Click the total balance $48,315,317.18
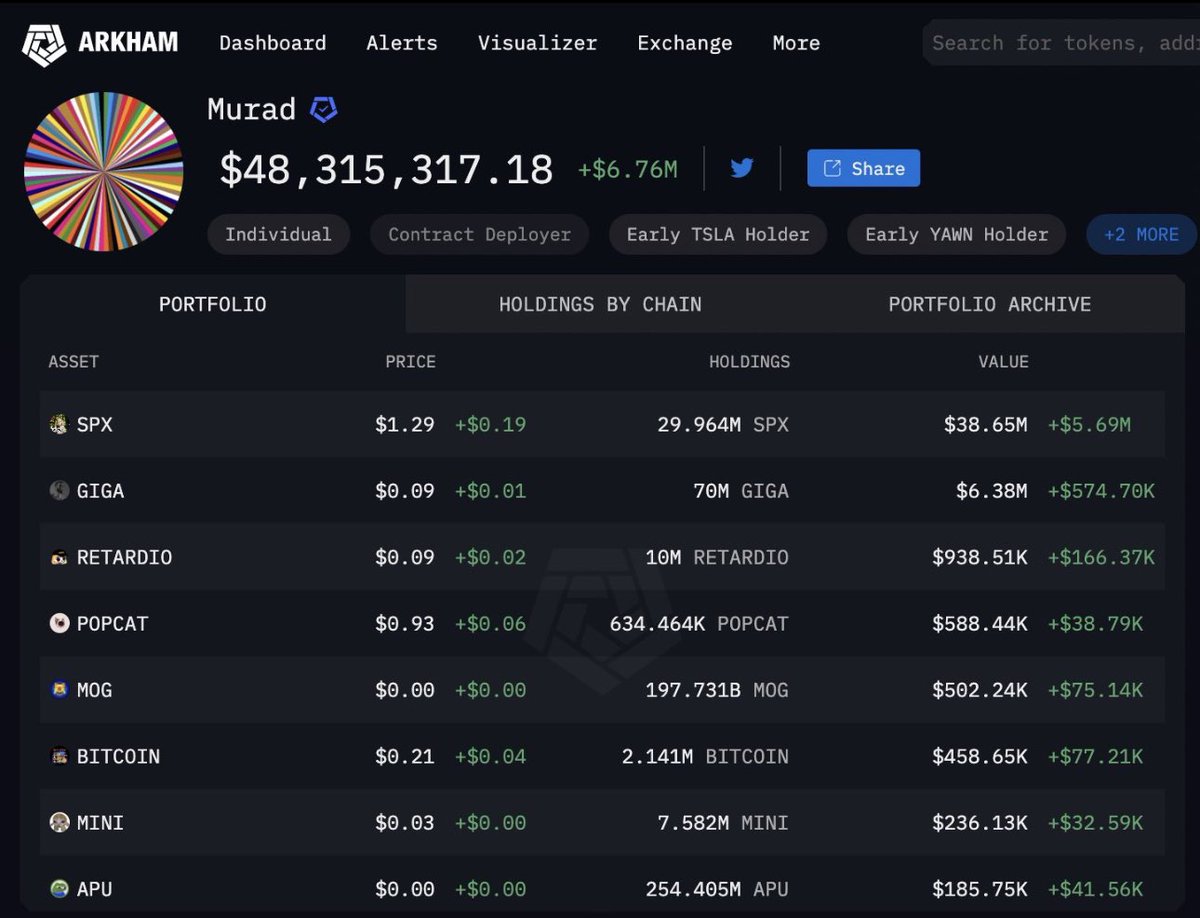Viewport: 1200px width, 918px height. tap(386, 169)
